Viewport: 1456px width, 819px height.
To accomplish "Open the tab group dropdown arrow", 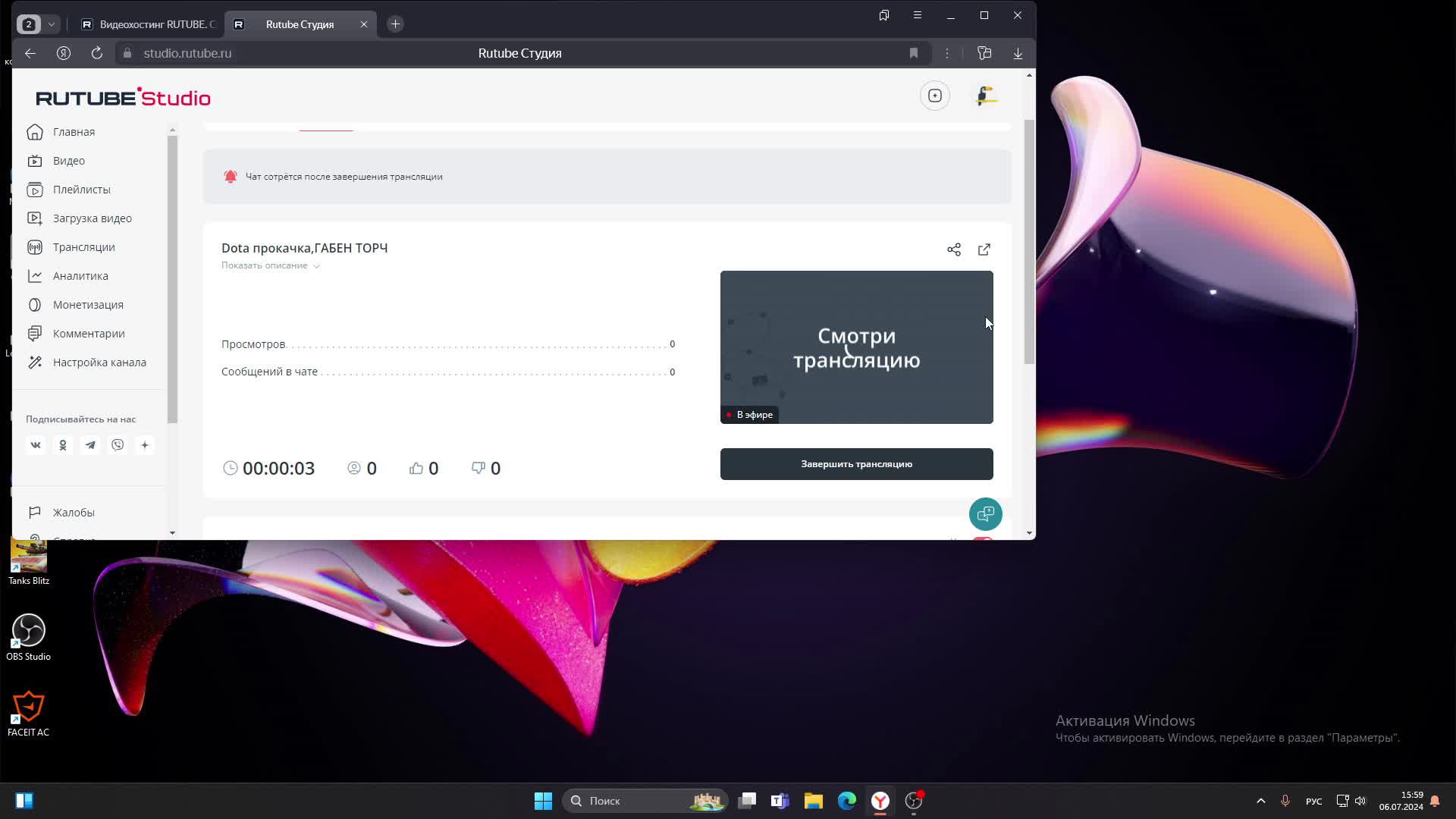I will 52,24.
